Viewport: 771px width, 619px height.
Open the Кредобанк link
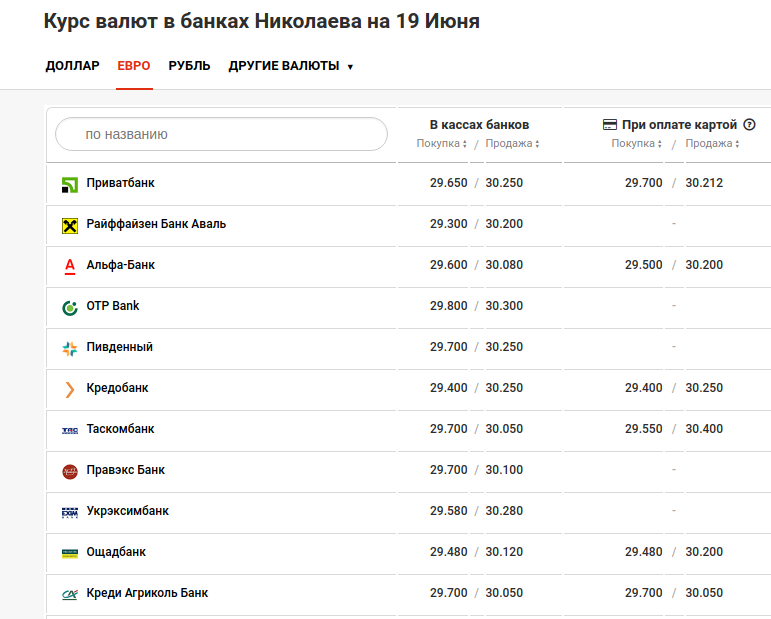point(117,387)
